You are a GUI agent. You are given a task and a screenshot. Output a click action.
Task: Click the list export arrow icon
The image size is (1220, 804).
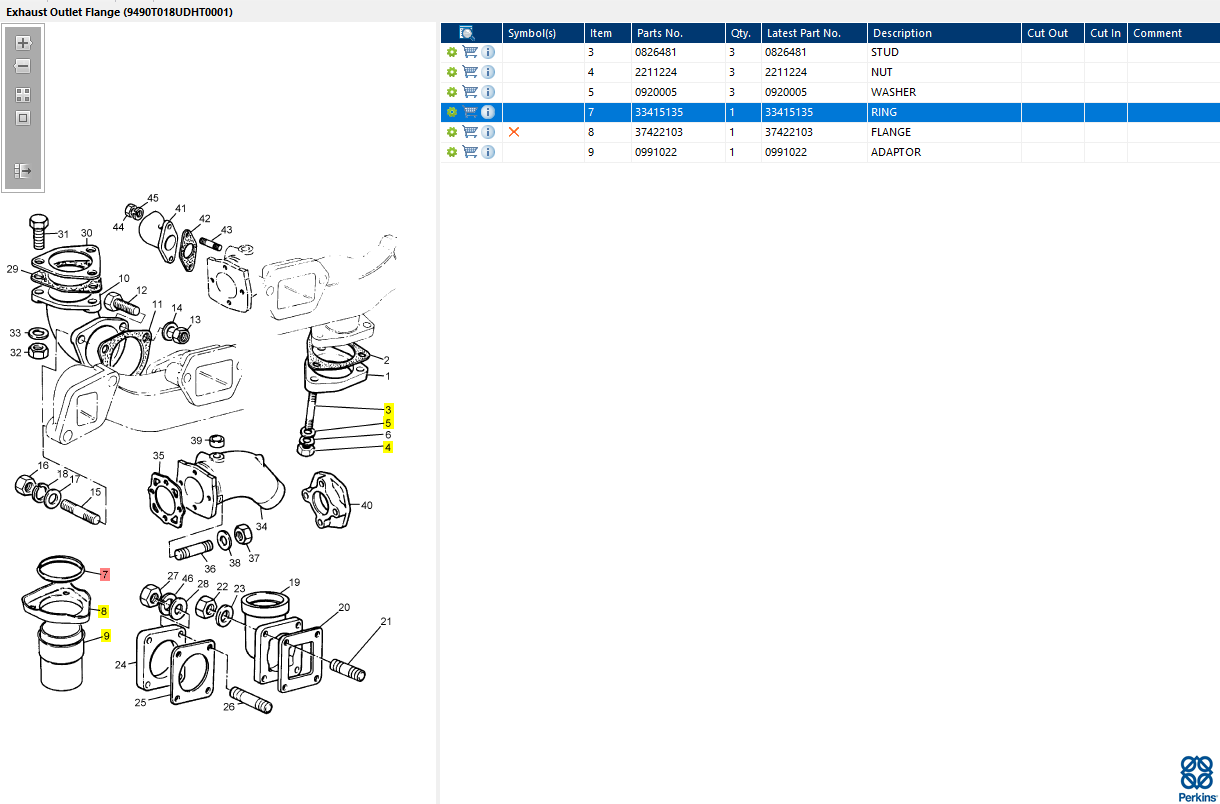23,172
